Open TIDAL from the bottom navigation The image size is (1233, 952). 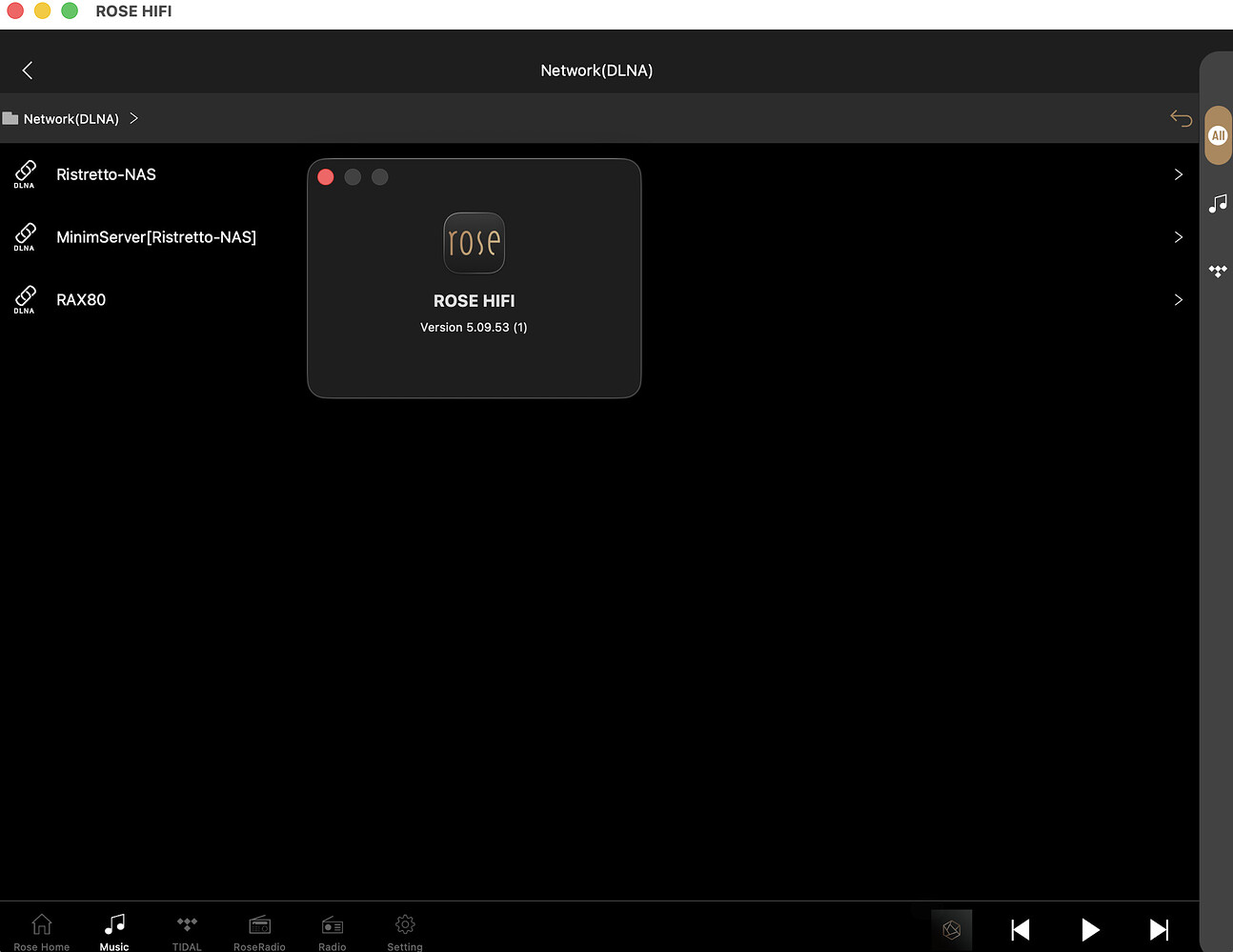coord(187,929)
